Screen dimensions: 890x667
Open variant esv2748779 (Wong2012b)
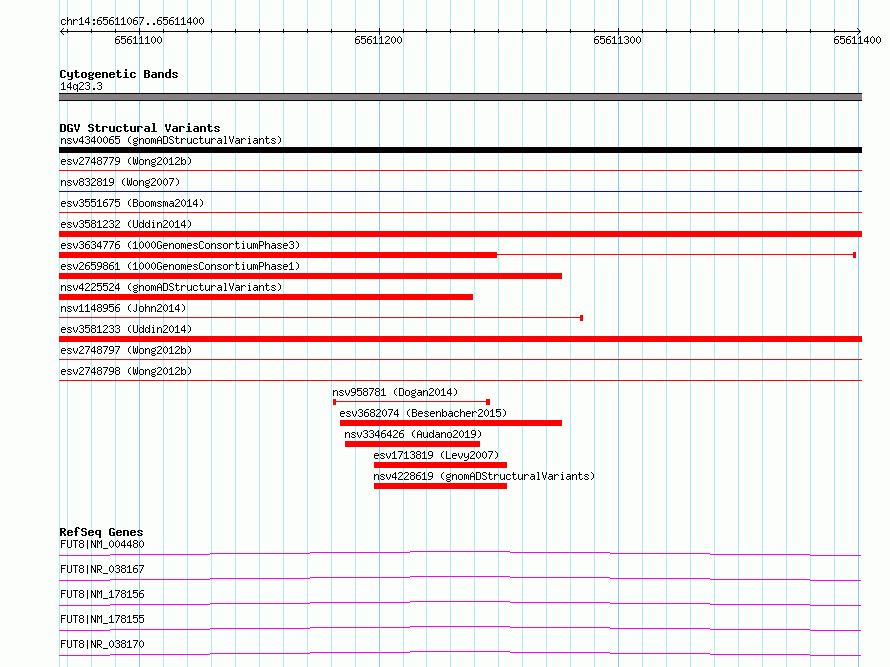click(126, 161)
